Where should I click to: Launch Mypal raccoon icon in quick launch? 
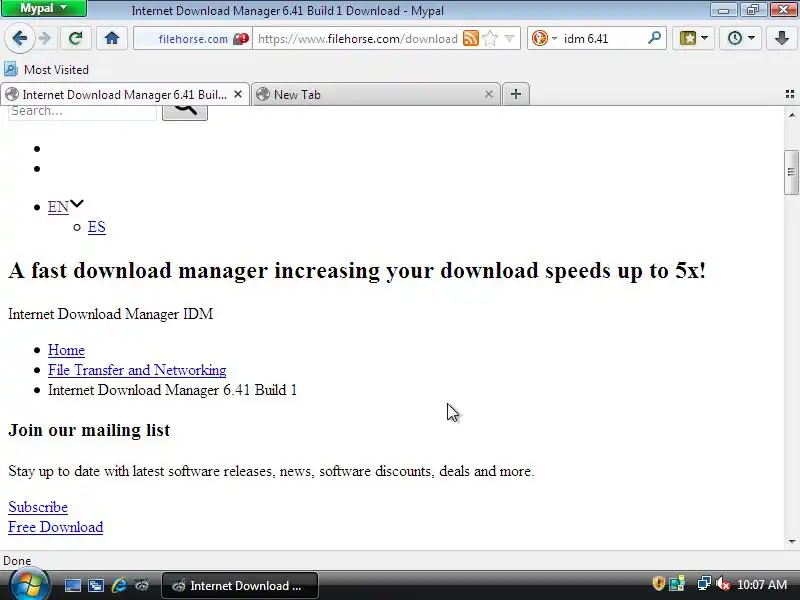[x=142, y=585]
